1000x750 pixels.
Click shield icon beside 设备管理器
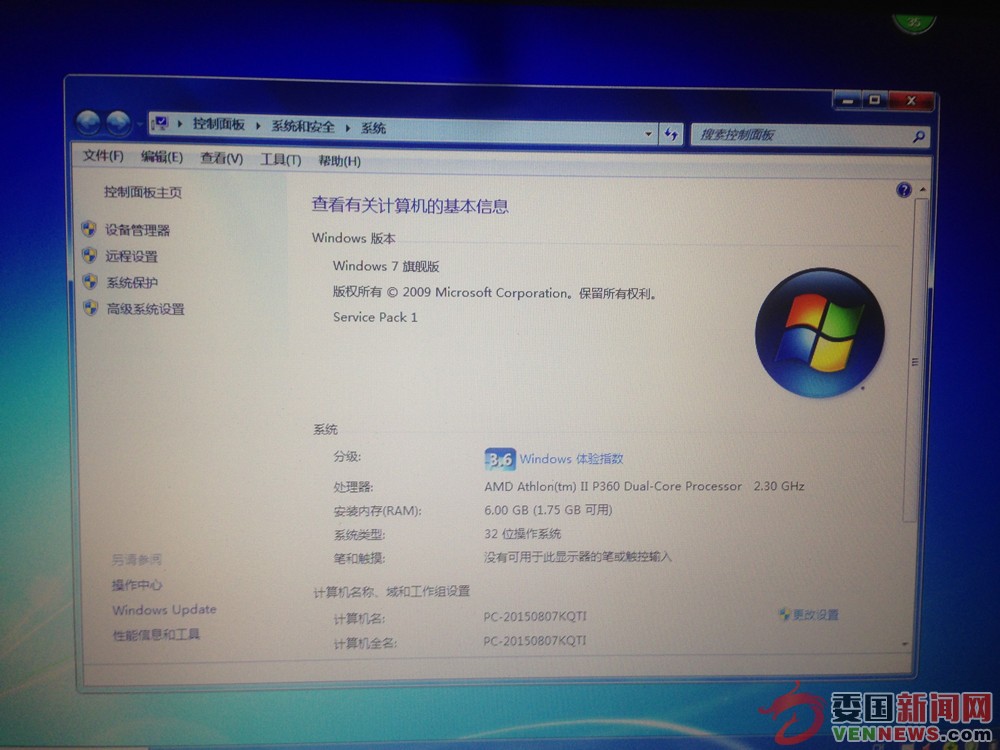click(x=89, y=229)
